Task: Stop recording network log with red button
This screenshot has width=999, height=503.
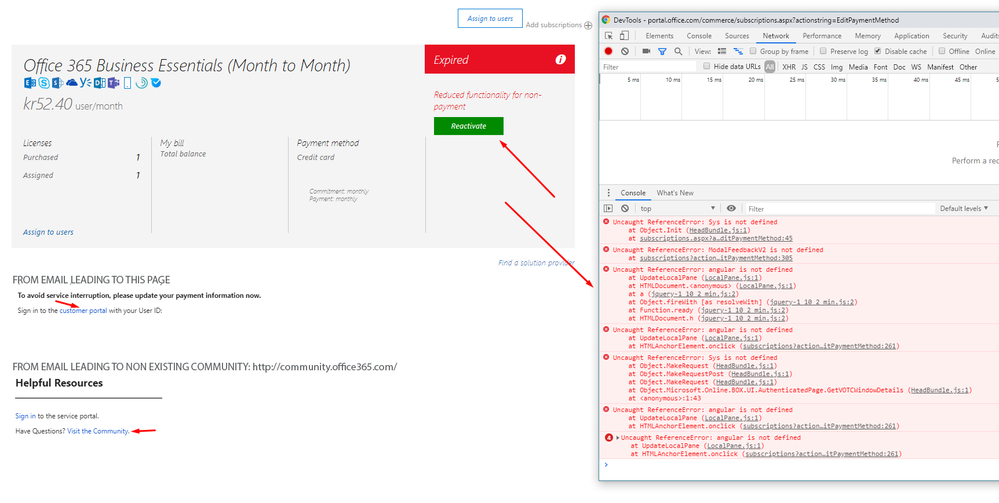Action: [x=608, y=51]
